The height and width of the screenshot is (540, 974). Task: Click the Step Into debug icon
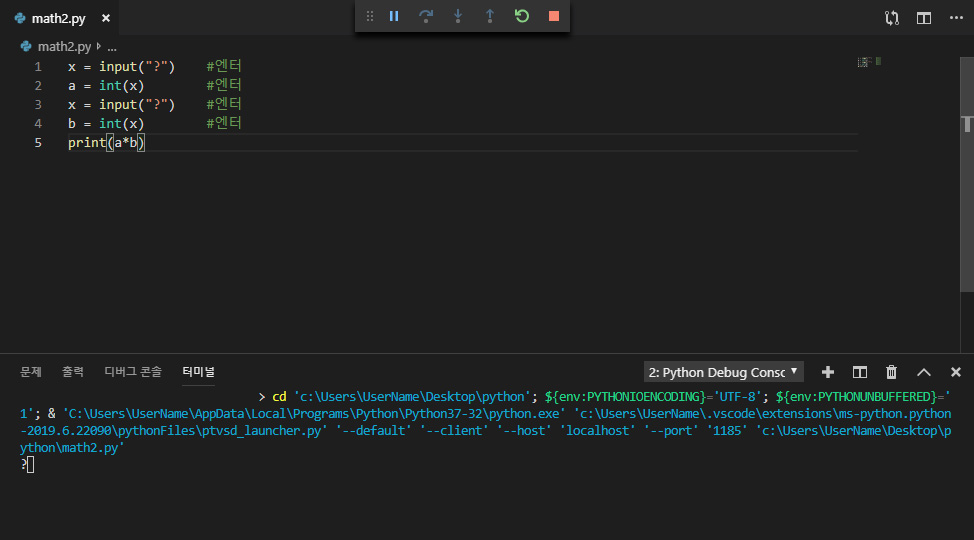(x=458, y=16)
